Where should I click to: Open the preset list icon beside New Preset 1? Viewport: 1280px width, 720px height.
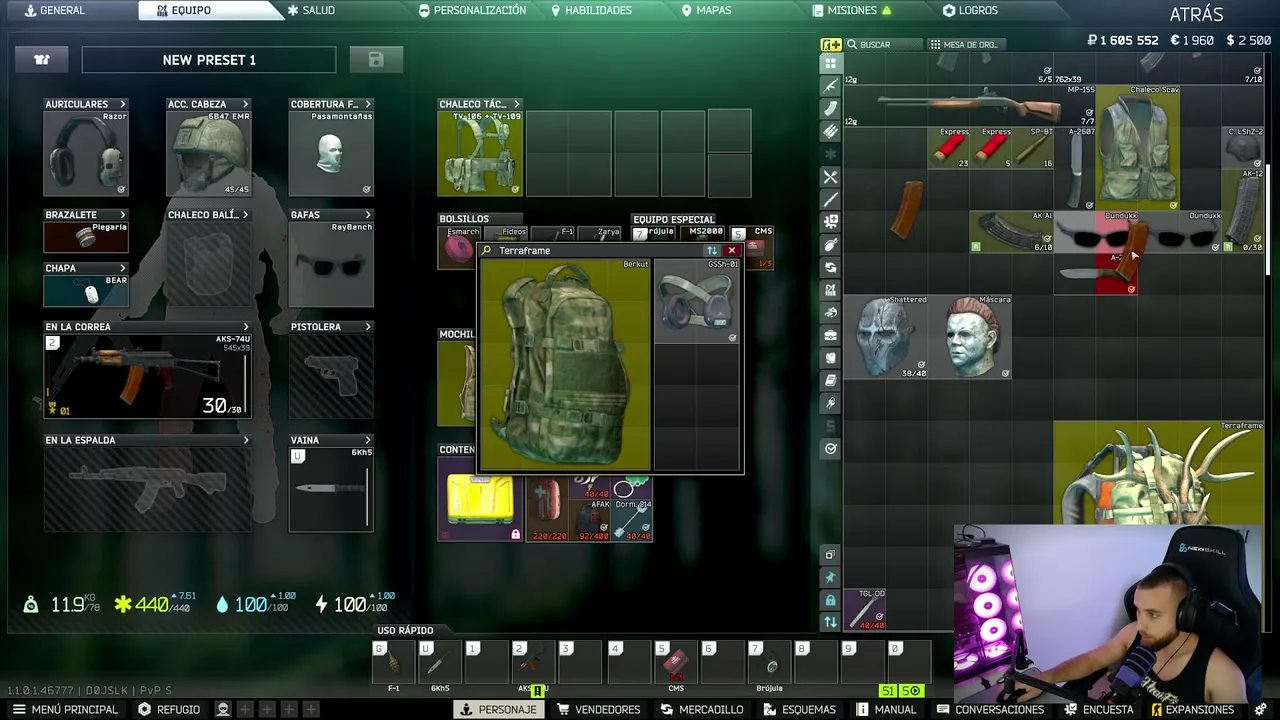pyautogui.click(x=42, y=60)
